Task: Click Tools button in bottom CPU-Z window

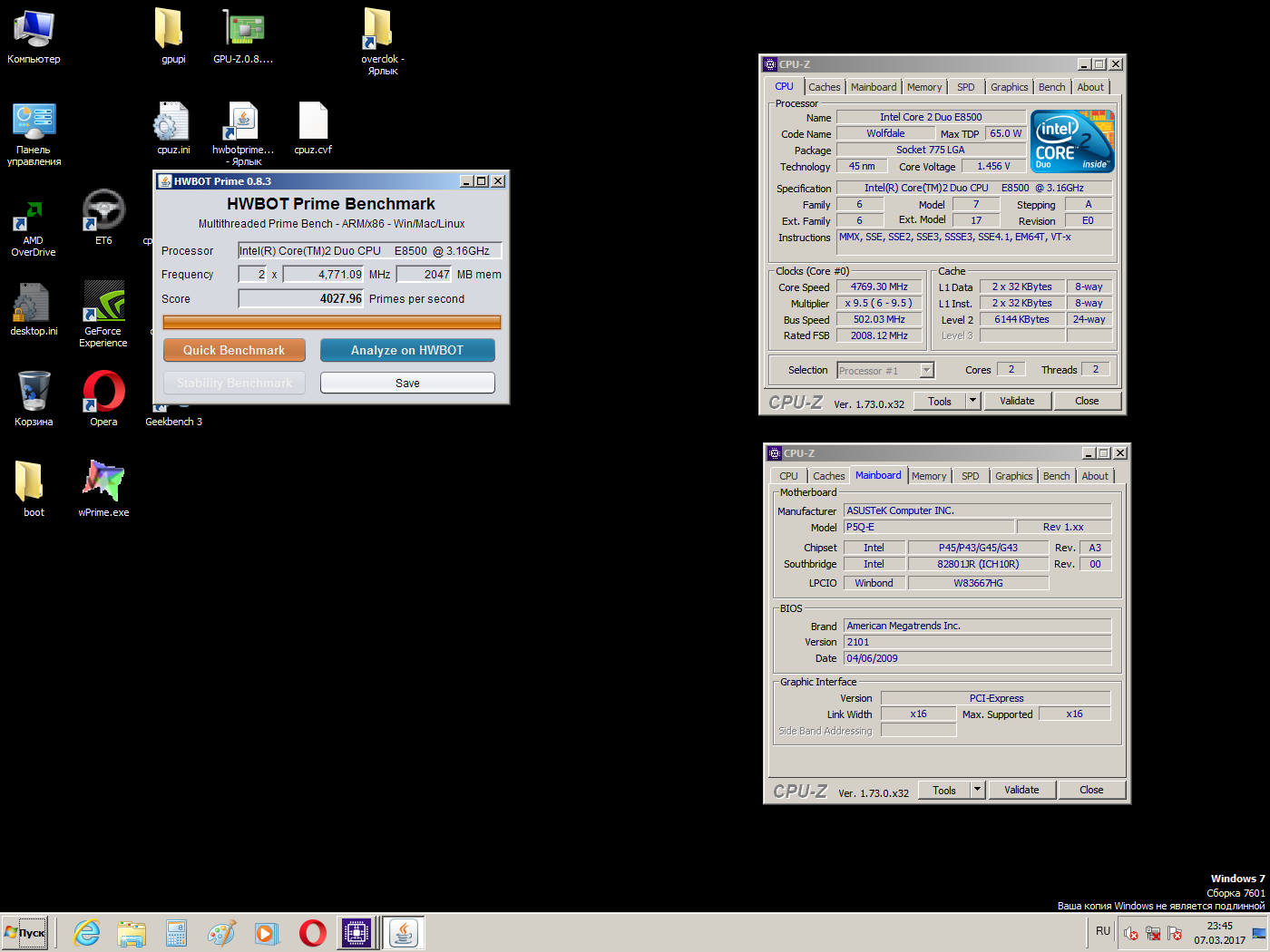Action: (944, 790)
